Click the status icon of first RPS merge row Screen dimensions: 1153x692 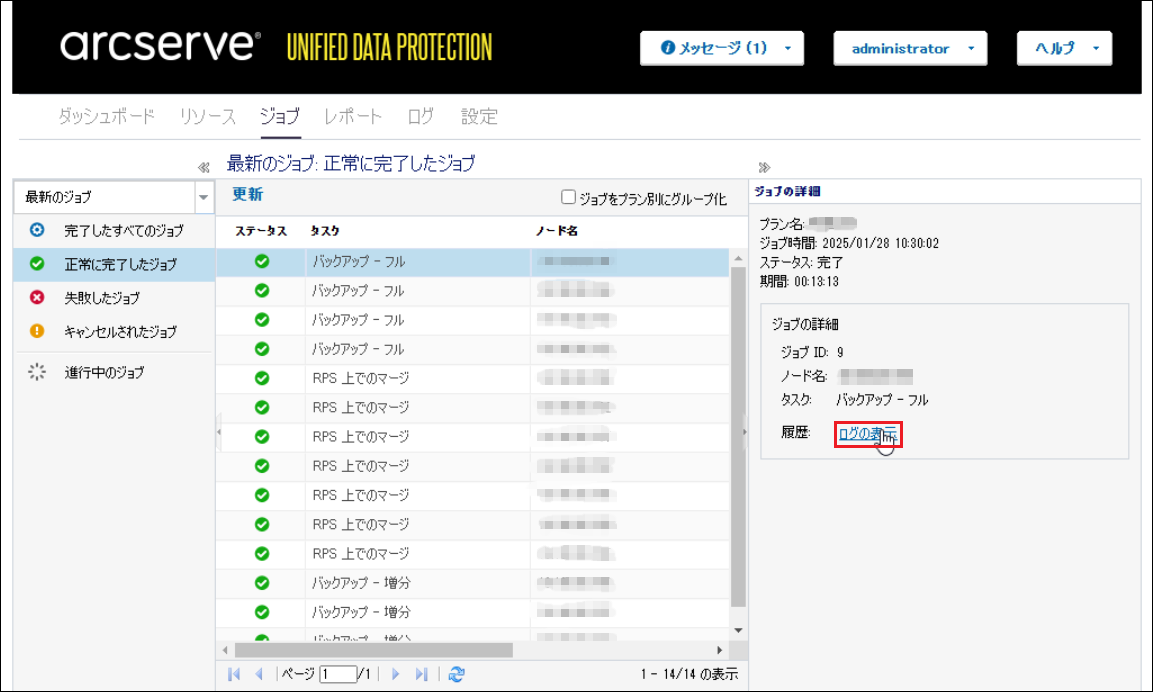pyautogui.click(x=262, y=378)
